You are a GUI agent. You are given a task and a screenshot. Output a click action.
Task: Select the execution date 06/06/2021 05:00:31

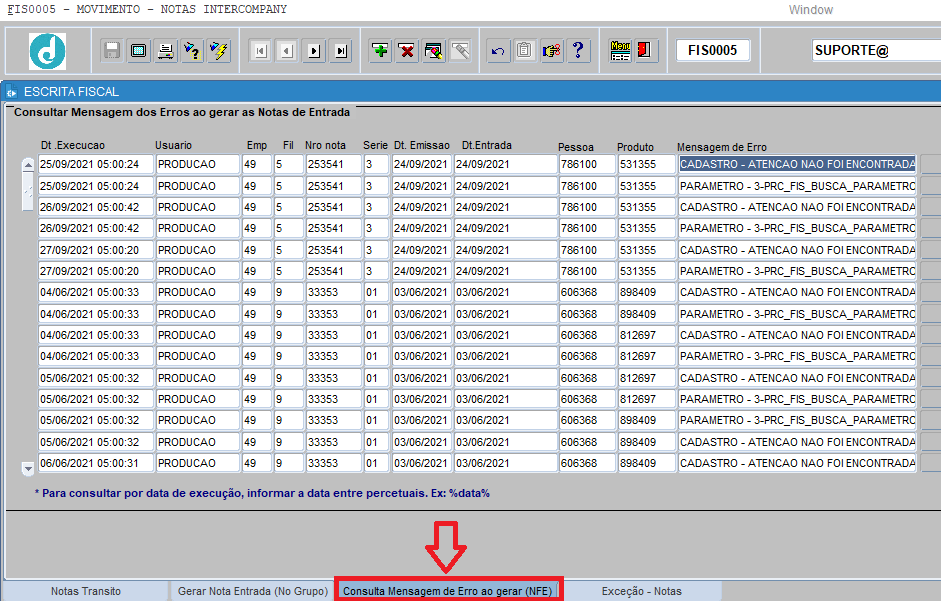coord(96,464)
